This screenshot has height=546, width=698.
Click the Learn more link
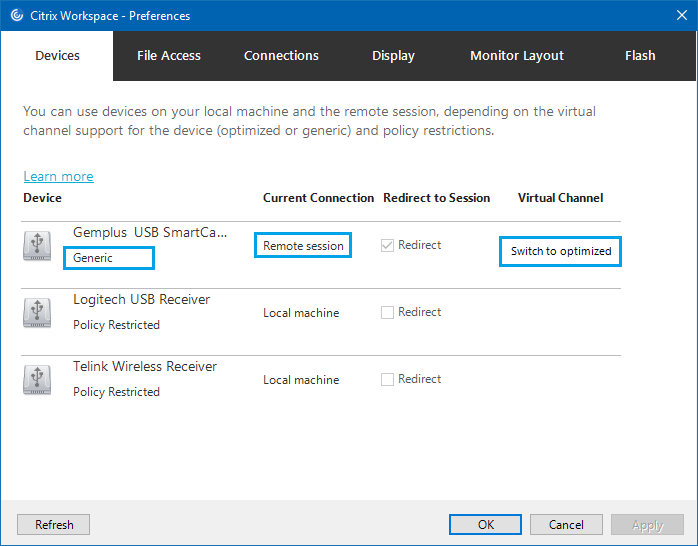pos(58,177)
